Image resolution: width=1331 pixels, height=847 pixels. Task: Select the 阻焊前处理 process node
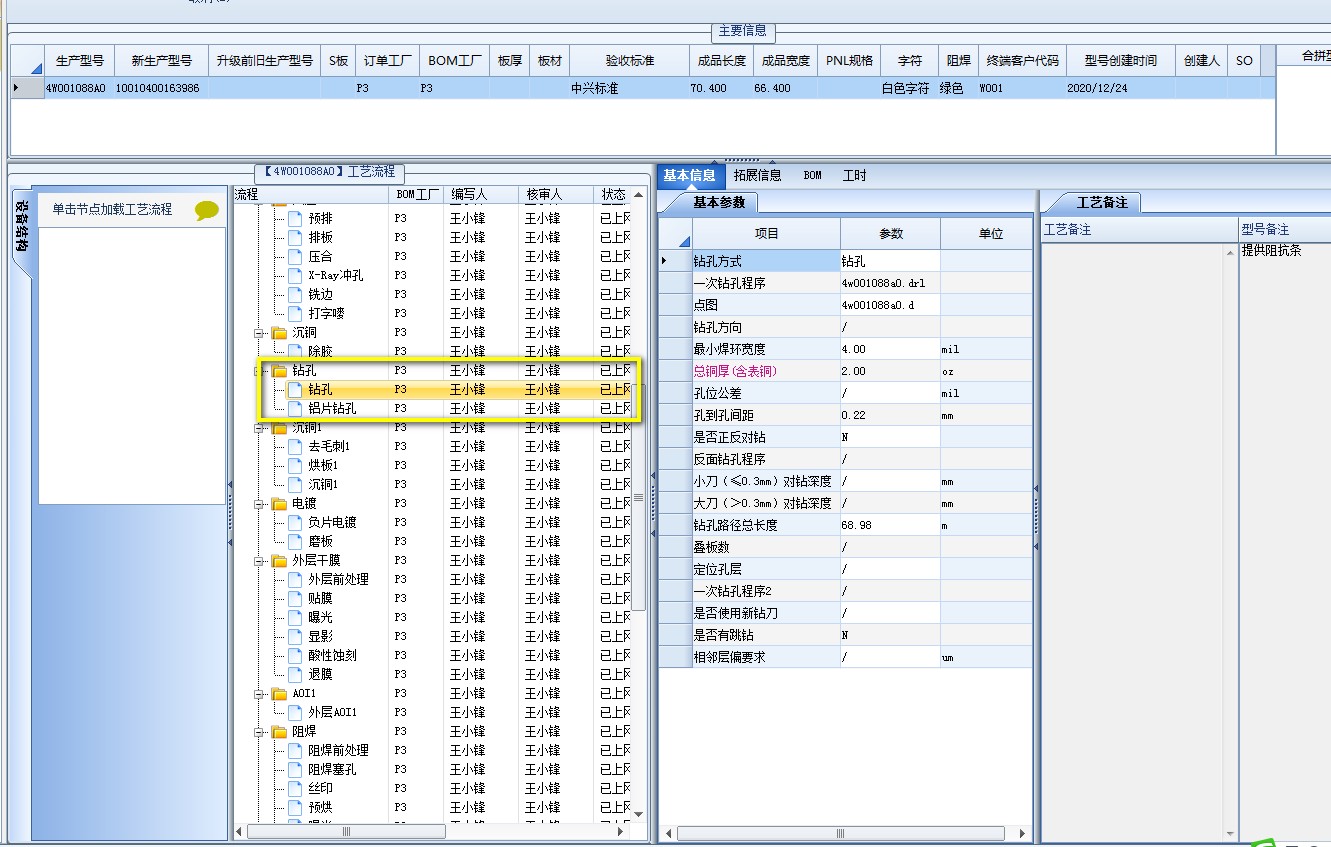tap(338, 750)
